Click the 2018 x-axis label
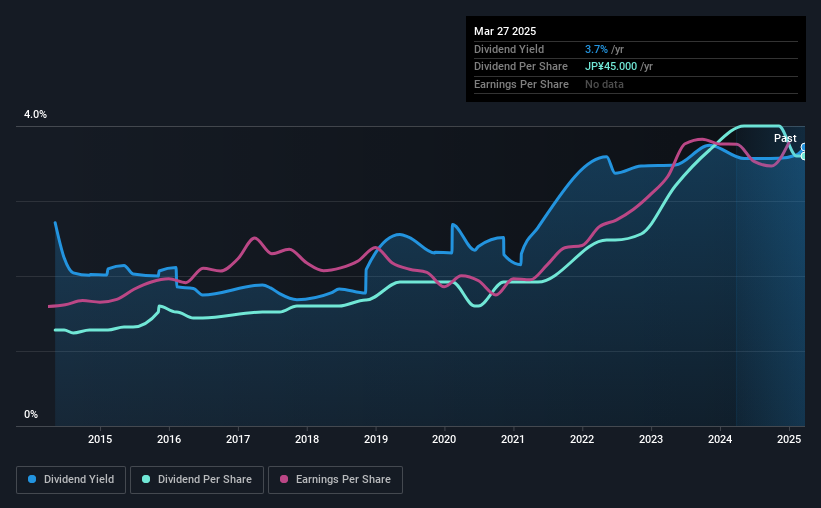The width and height of the screenshot is (821, 508). click(x=307, y=439)
